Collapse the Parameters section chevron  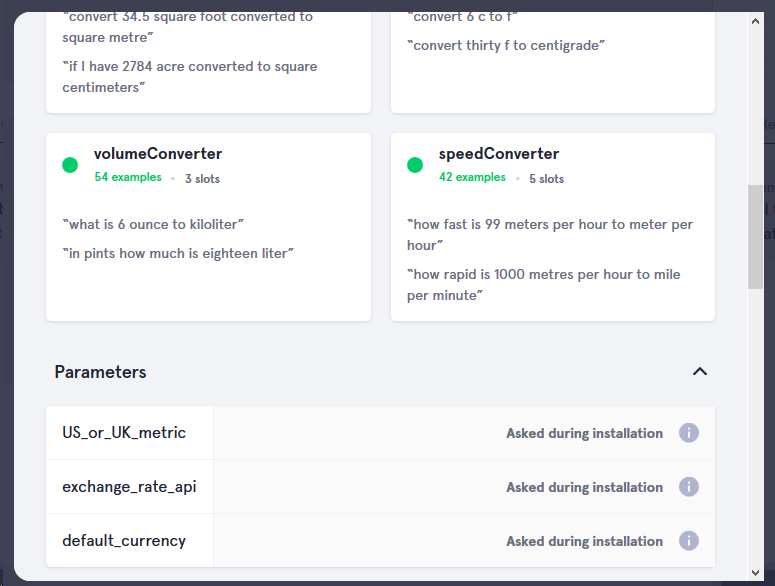click(x=700, y=372)
